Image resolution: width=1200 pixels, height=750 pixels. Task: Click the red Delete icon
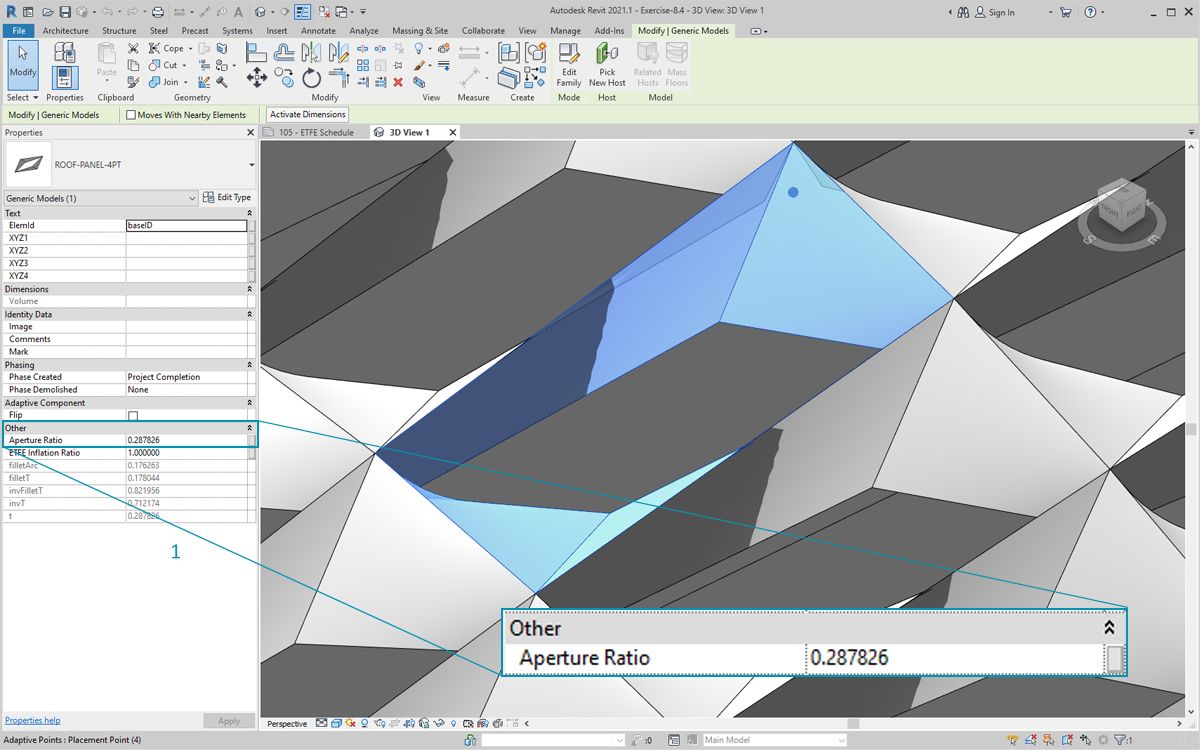pyautogui.click(x=398, y=82)
